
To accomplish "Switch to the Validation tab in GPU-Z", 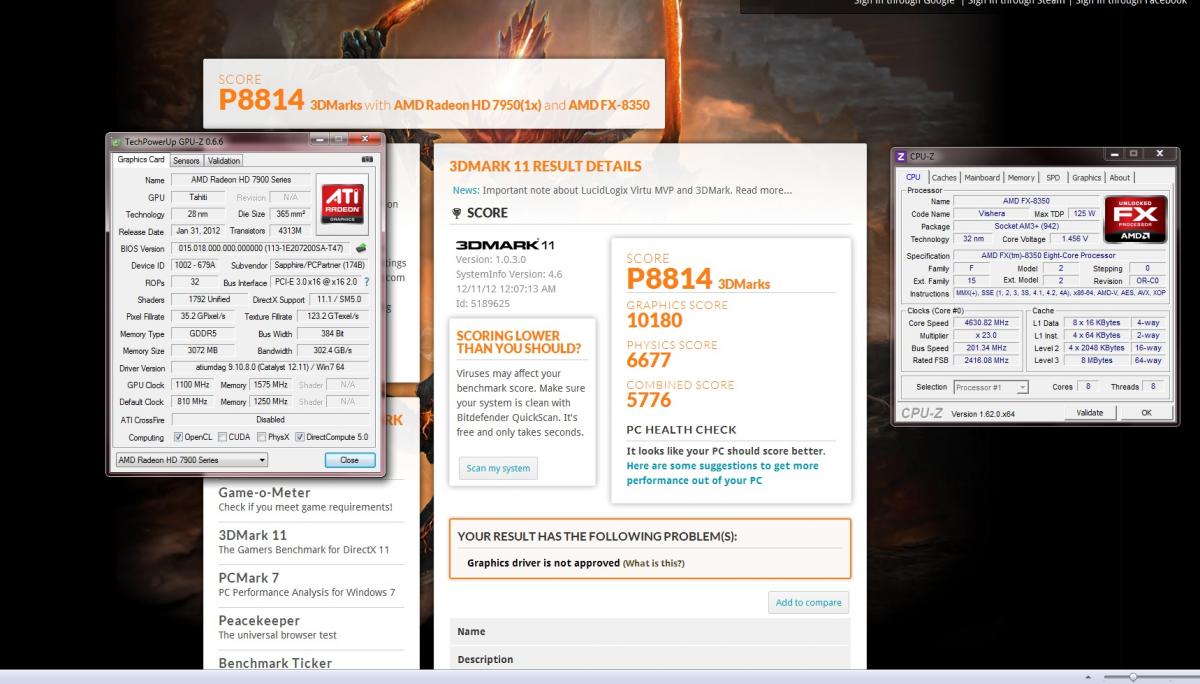I will pos(224,160).
